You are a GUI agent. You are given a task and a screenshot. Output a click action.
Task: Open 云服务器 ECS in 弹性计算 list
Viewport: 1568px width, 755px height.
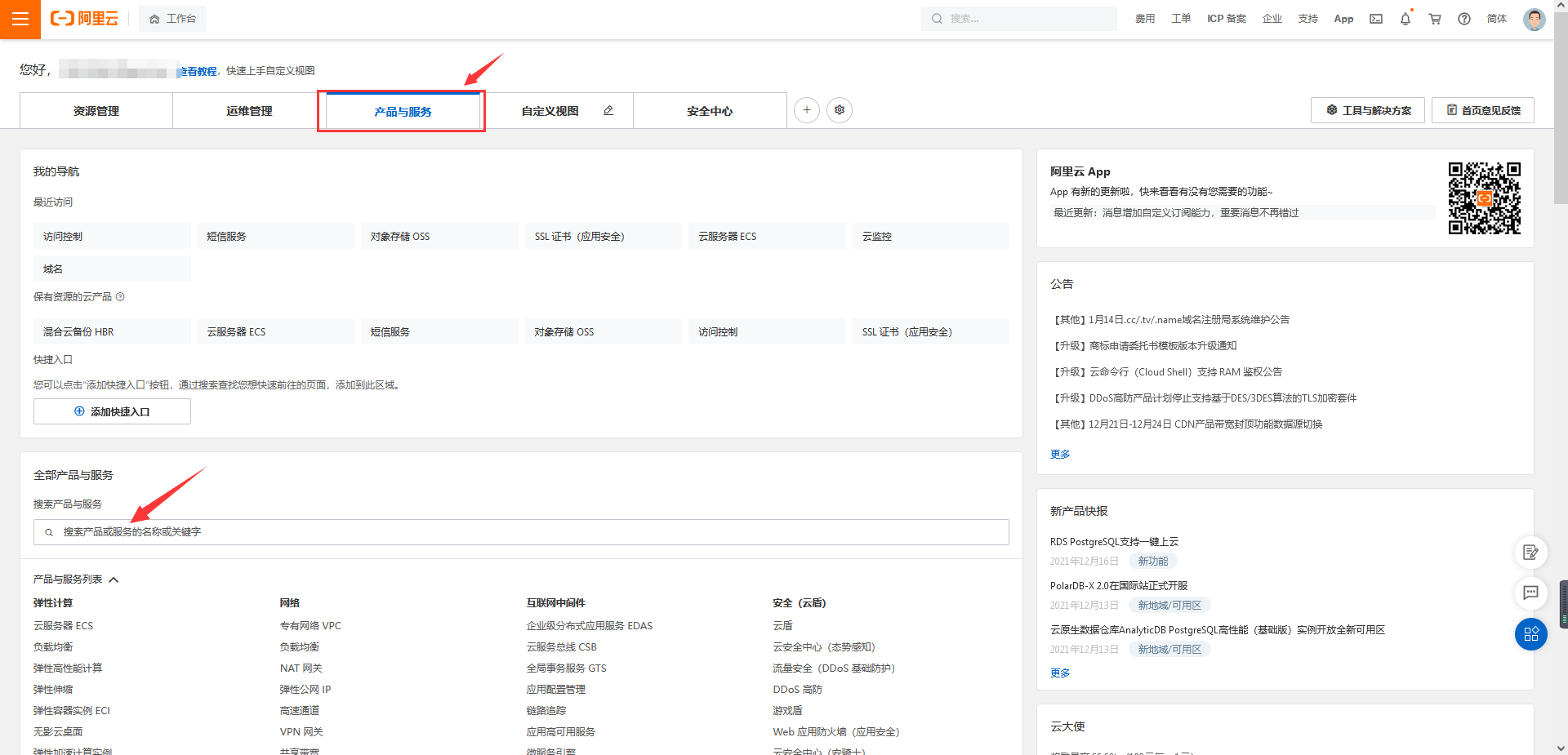click(x=64, y=626)
